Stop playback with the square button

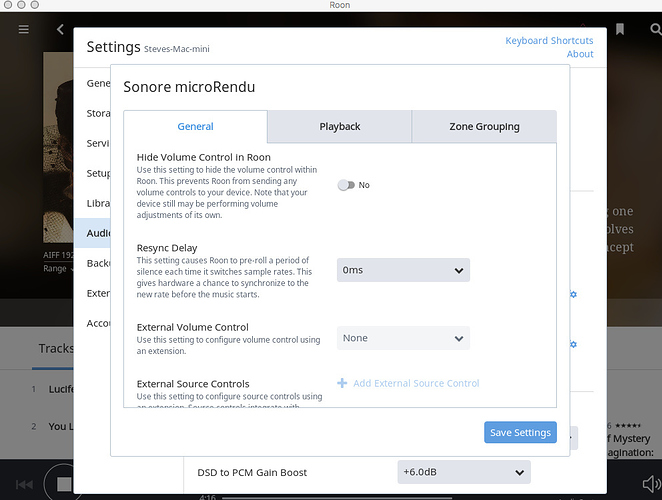tap(64, 484)
